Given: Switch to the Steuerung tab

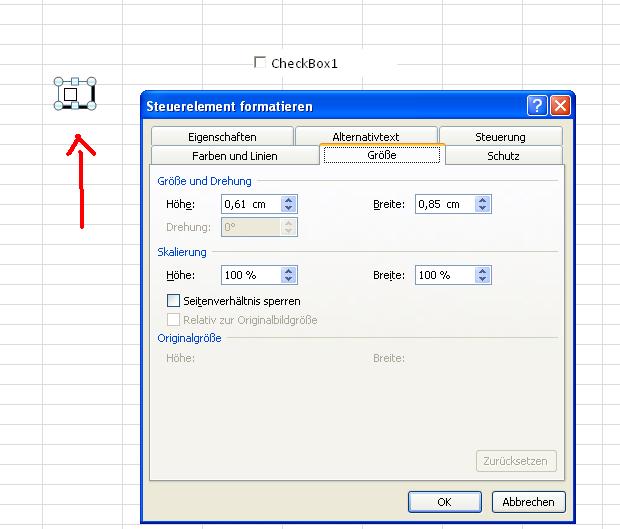Looking at the screenshot, I should coord(501,137).
